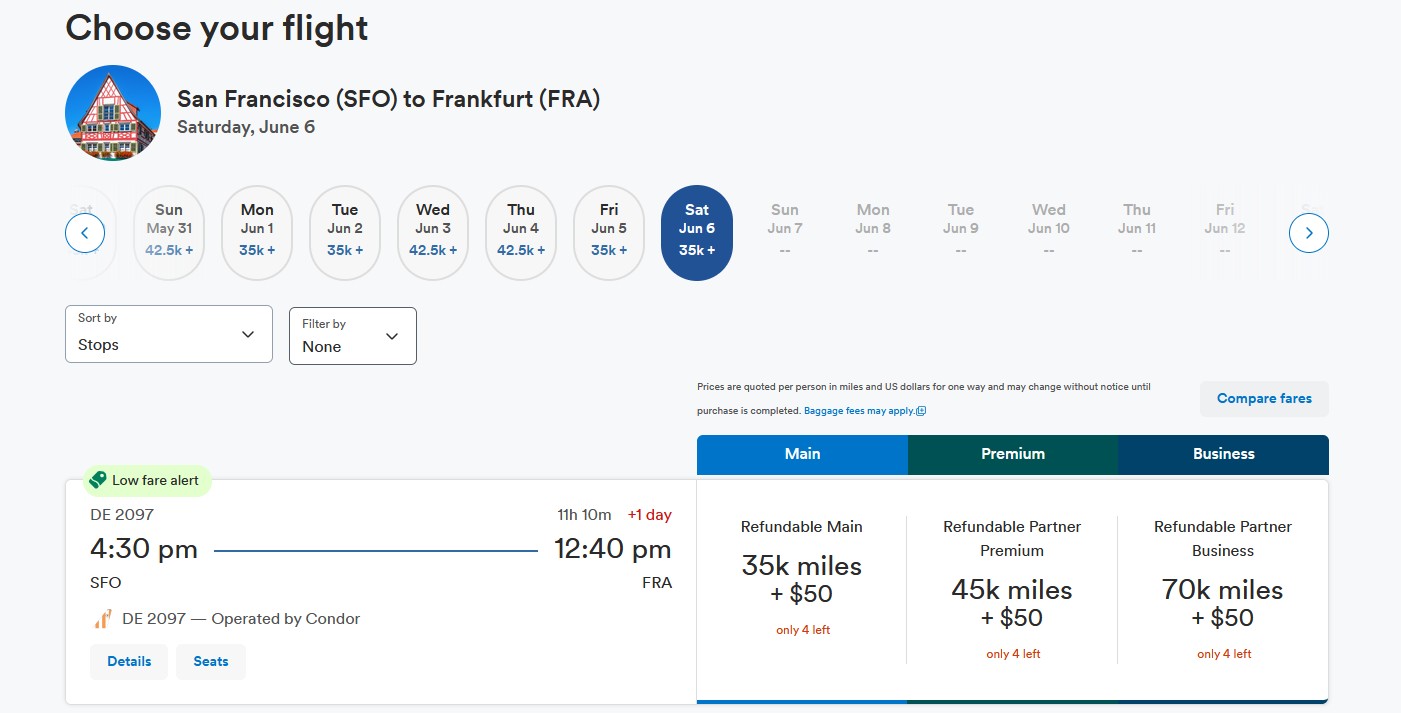Viewport: 1401px width, 713px height.
Task: Go to previous dates with left arrow
Action: [85, 234]
